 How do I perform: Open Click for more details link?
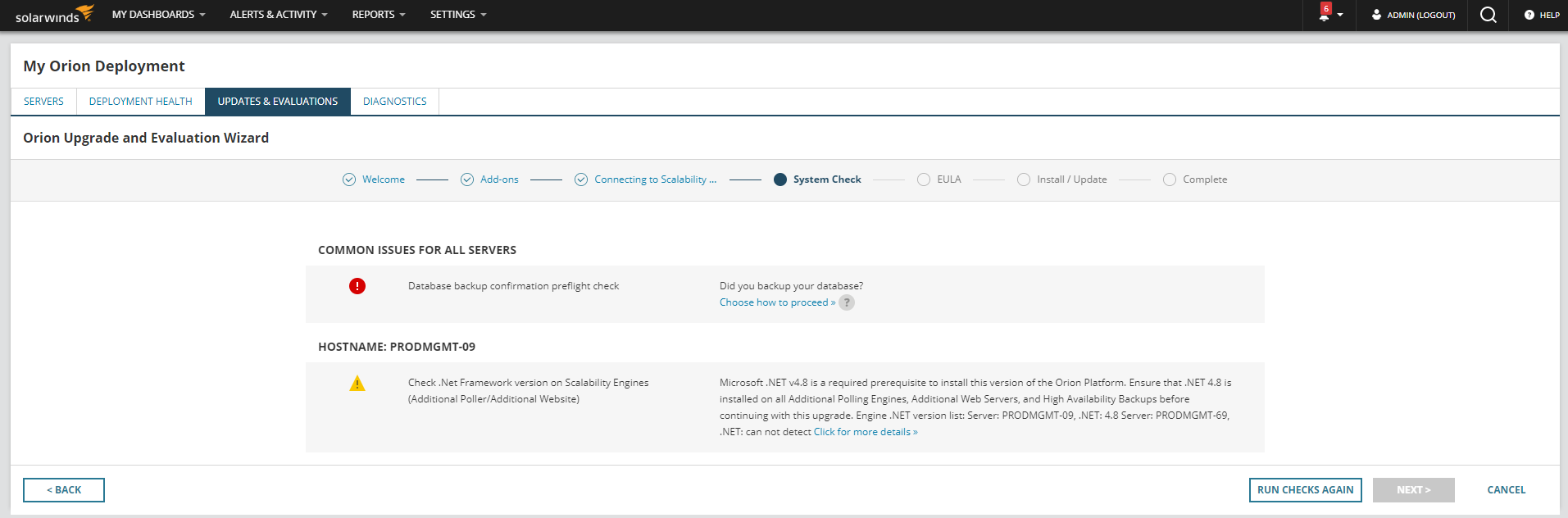(866, 432)
